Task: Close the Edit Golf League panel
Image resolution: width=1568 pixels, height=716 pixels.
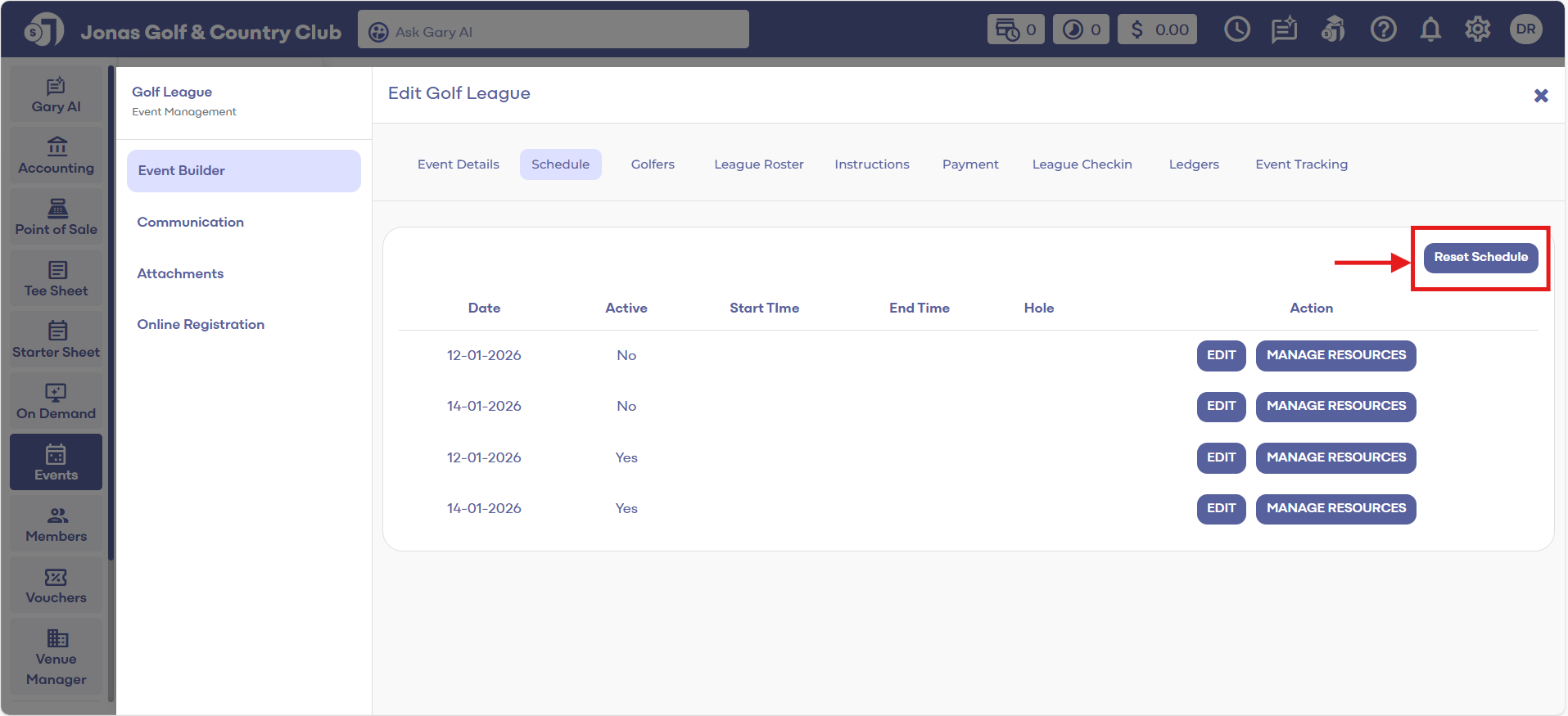Action: pyautogui.click(x=1540, y=96)
